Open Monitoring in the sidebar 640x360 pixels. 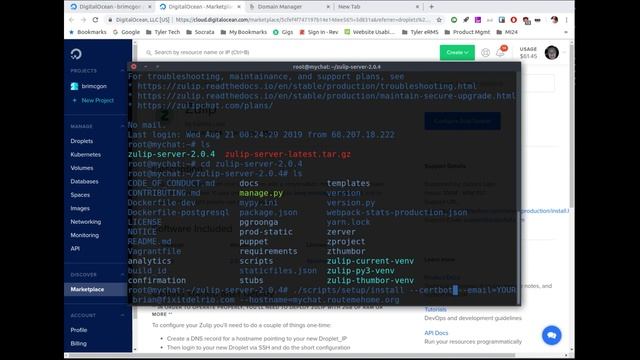coord(84,235)
